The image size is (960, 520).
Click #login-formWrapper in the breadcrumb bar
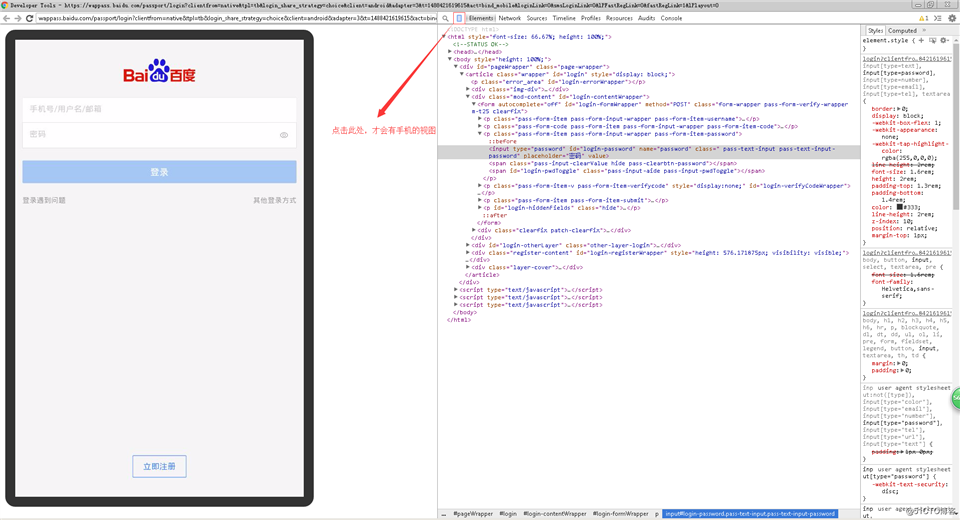click(620, 514)
